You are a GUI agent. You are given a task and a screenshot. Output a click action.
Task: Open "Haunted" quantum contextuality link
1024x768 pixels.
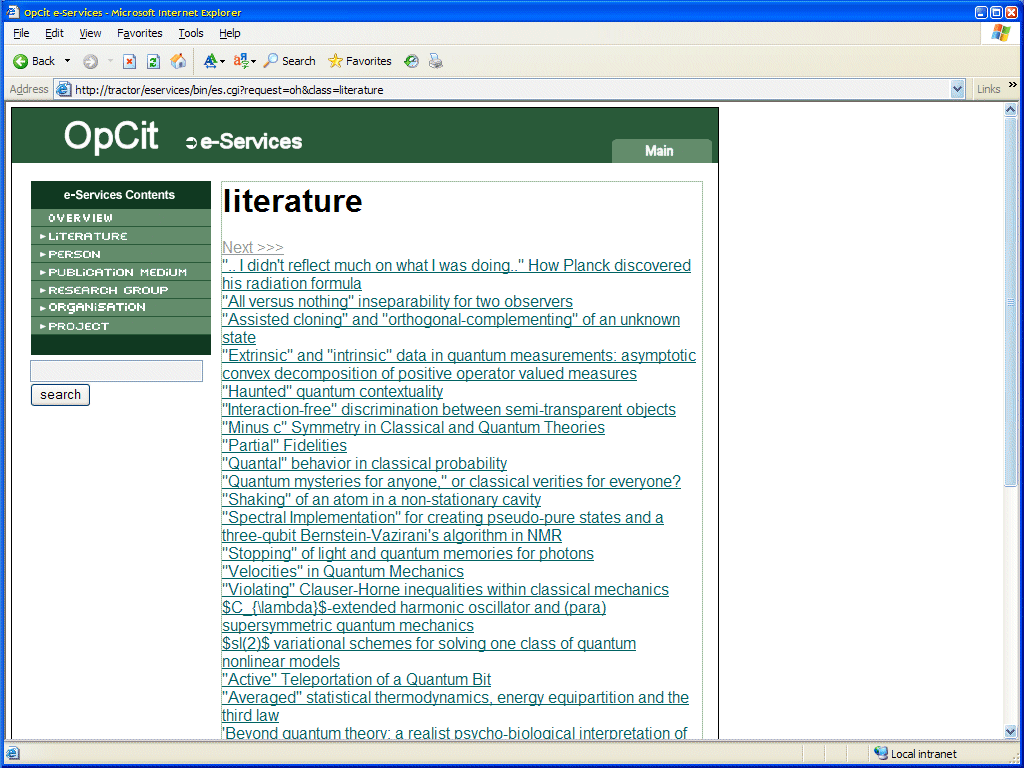[x=332, y=392]
